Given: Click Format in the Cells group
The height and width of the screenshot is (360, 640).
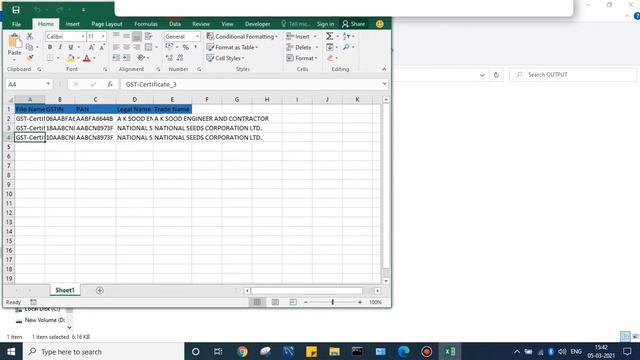Looking at the screenshot, I should pos(302,58).
